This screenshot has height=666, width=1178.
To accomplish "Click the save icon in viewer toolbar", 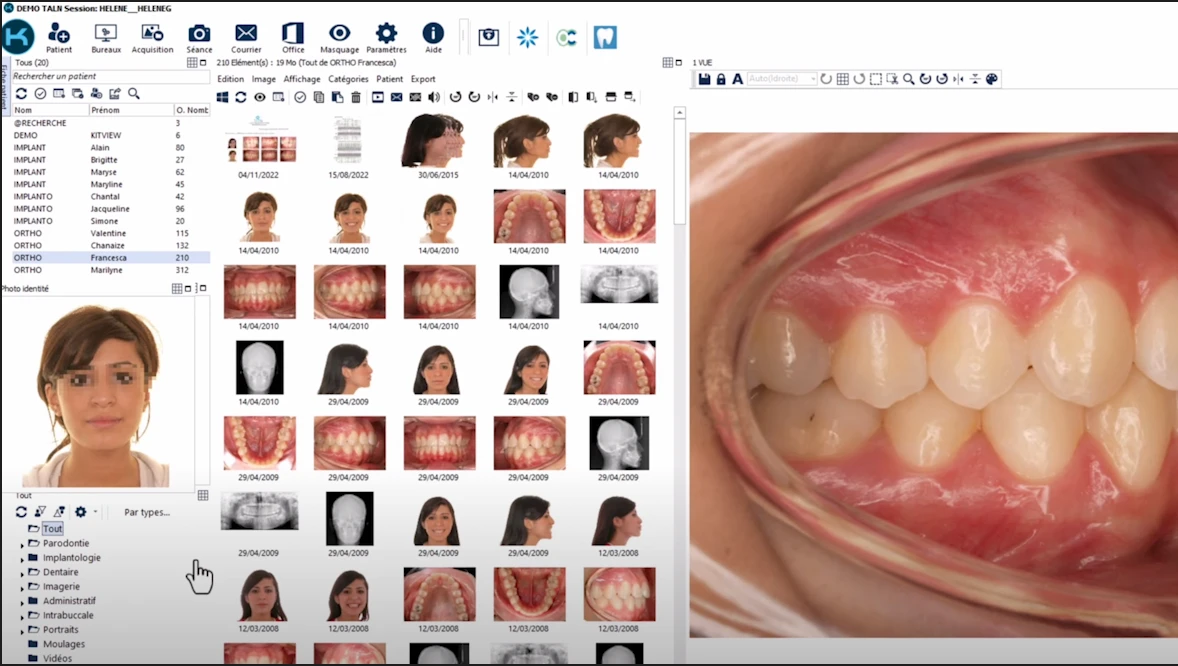I will pos(704,79).
